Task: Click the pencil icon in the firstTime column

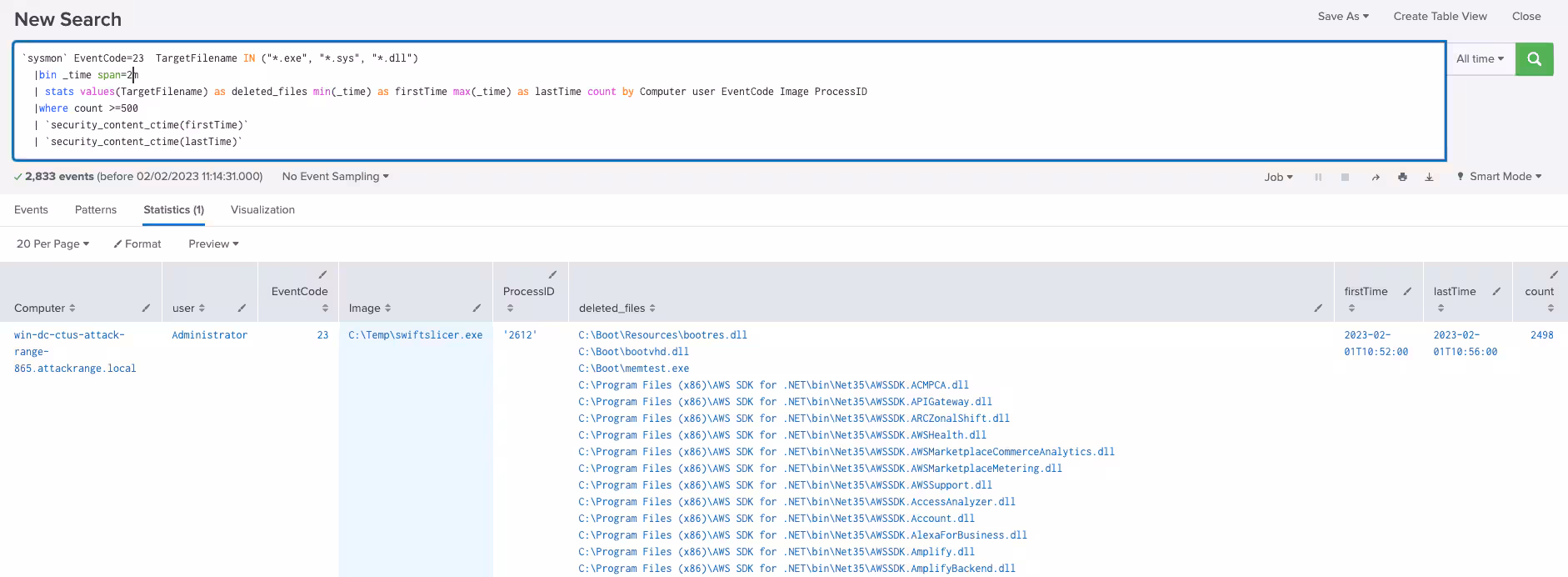Action: tap(1407, 291)
